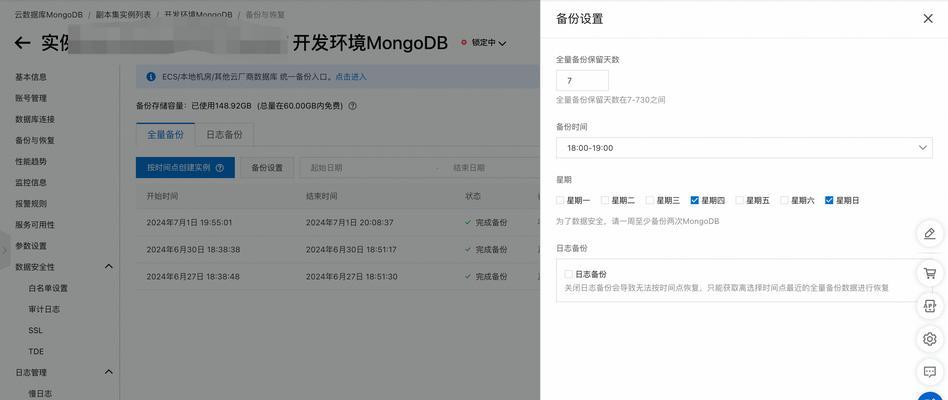Check the 星期五 checkbox
This screenshot has height=400, width=948.
pos(739,200)
